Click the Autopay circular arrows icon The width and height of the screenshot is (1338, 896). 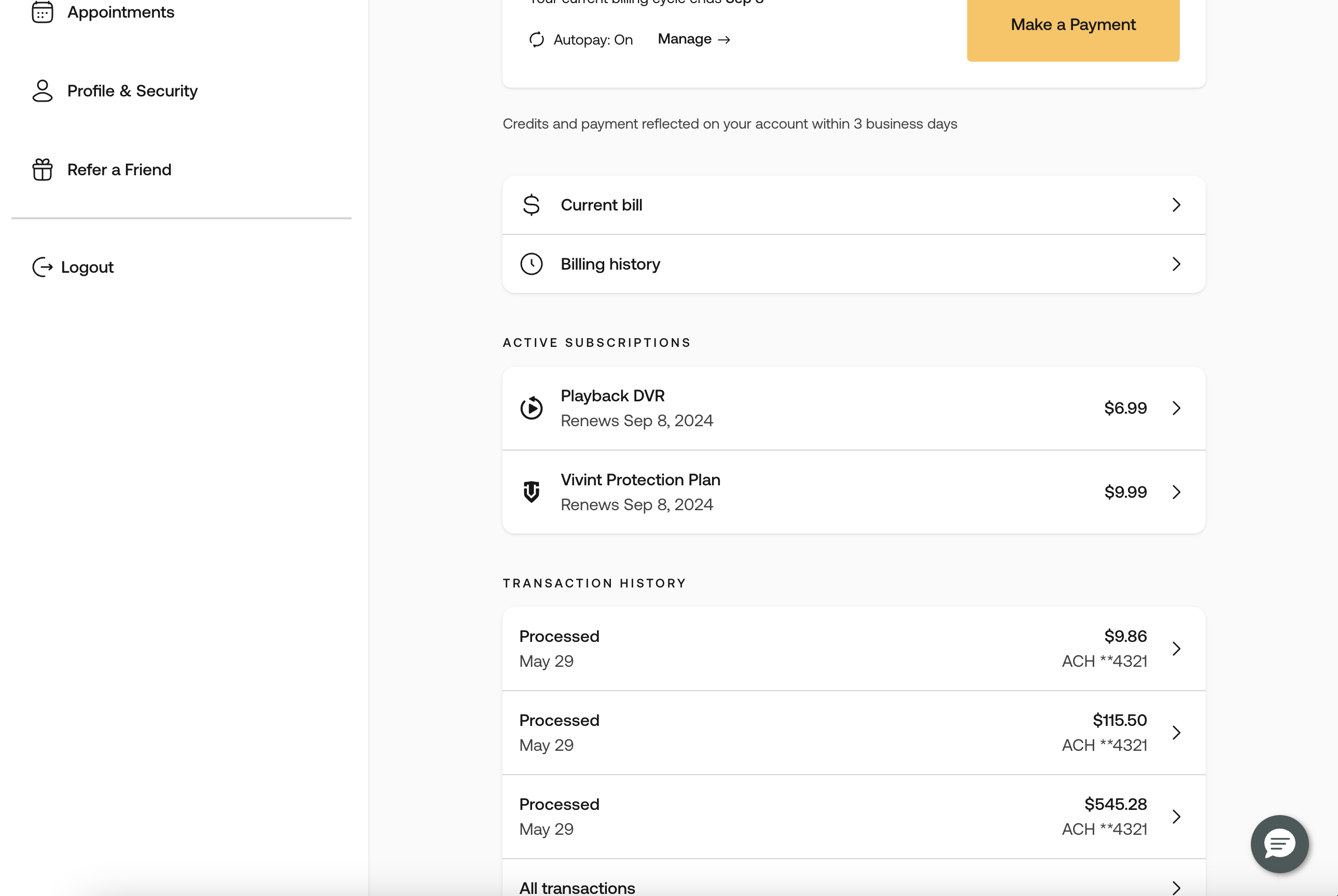tap(536, 39)
